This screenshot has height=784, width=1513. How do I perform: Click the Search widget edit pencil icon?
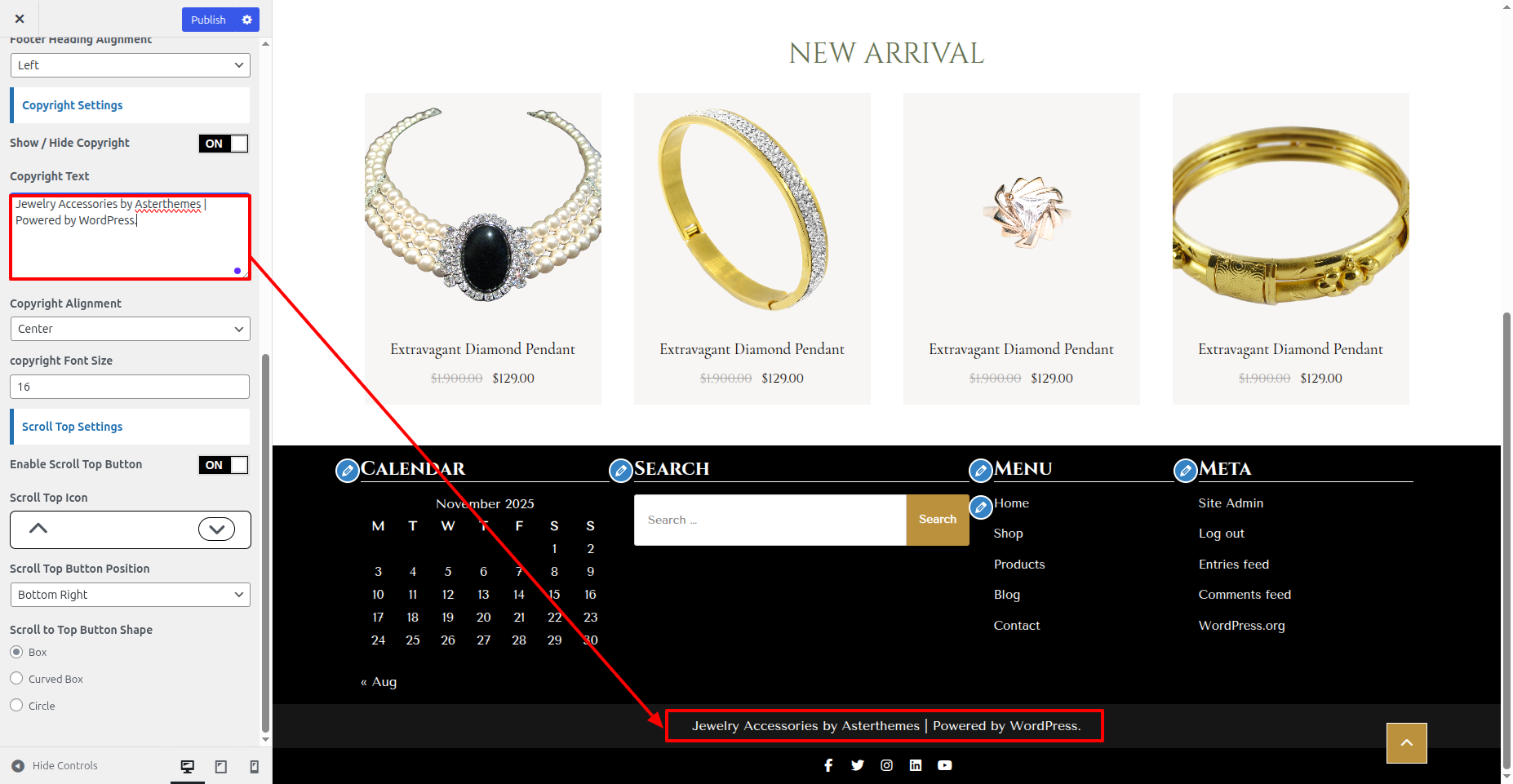621,471
